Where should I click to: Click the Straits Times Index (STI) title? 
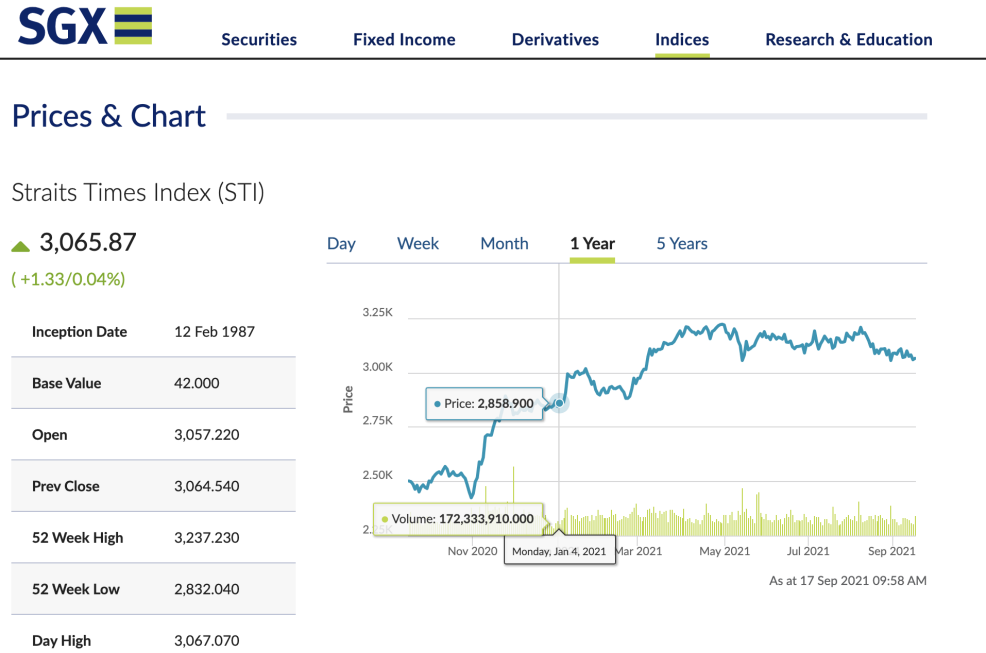pyautogui.click(x=138, y=193)
